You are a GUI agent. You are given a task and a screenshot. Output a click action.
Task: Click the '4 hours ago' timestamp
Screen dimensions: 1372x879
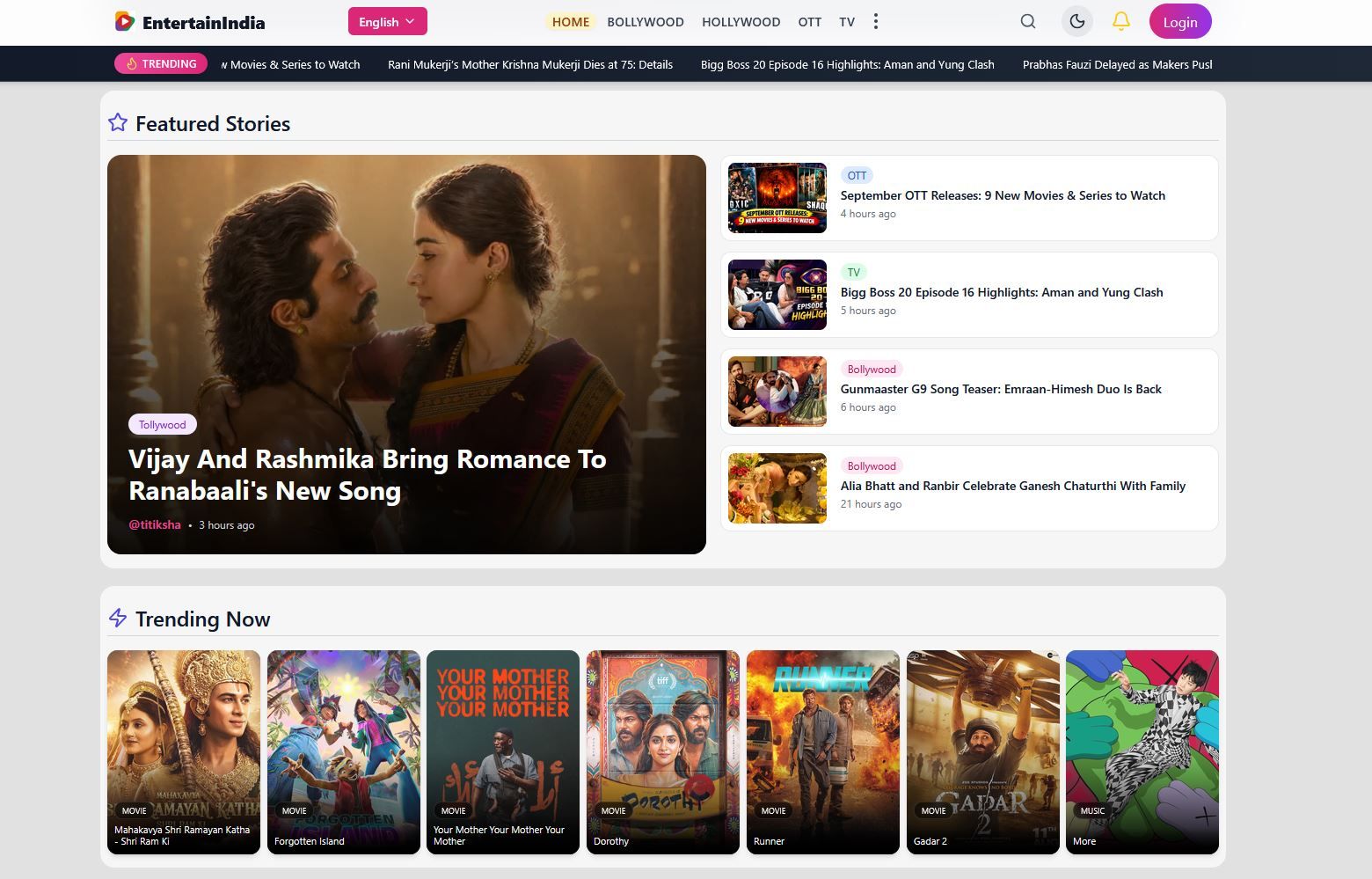[868, 214]
